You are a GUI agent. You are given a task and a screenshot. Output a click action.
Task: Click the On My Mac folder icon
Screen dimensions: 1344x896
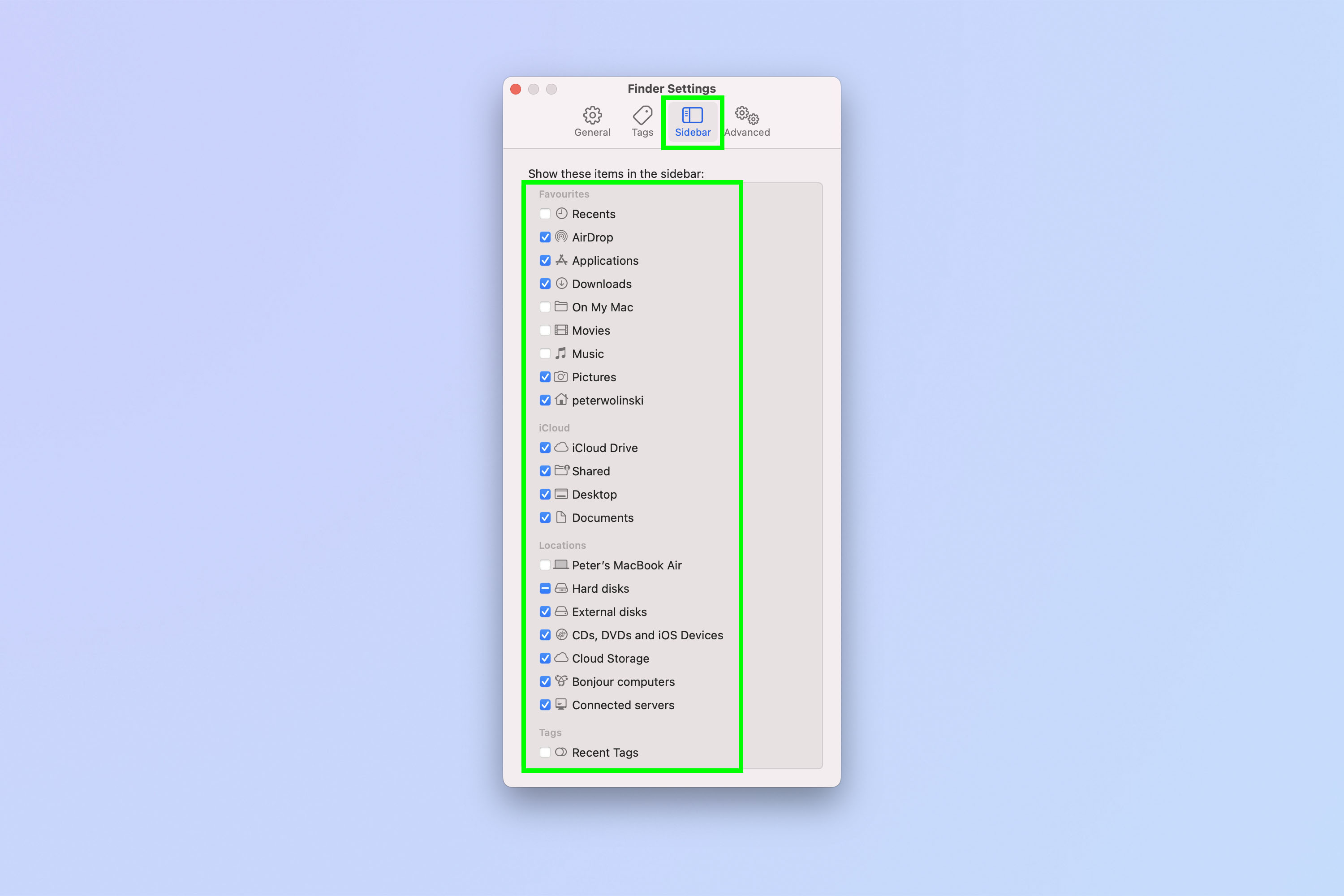point(561,306)
